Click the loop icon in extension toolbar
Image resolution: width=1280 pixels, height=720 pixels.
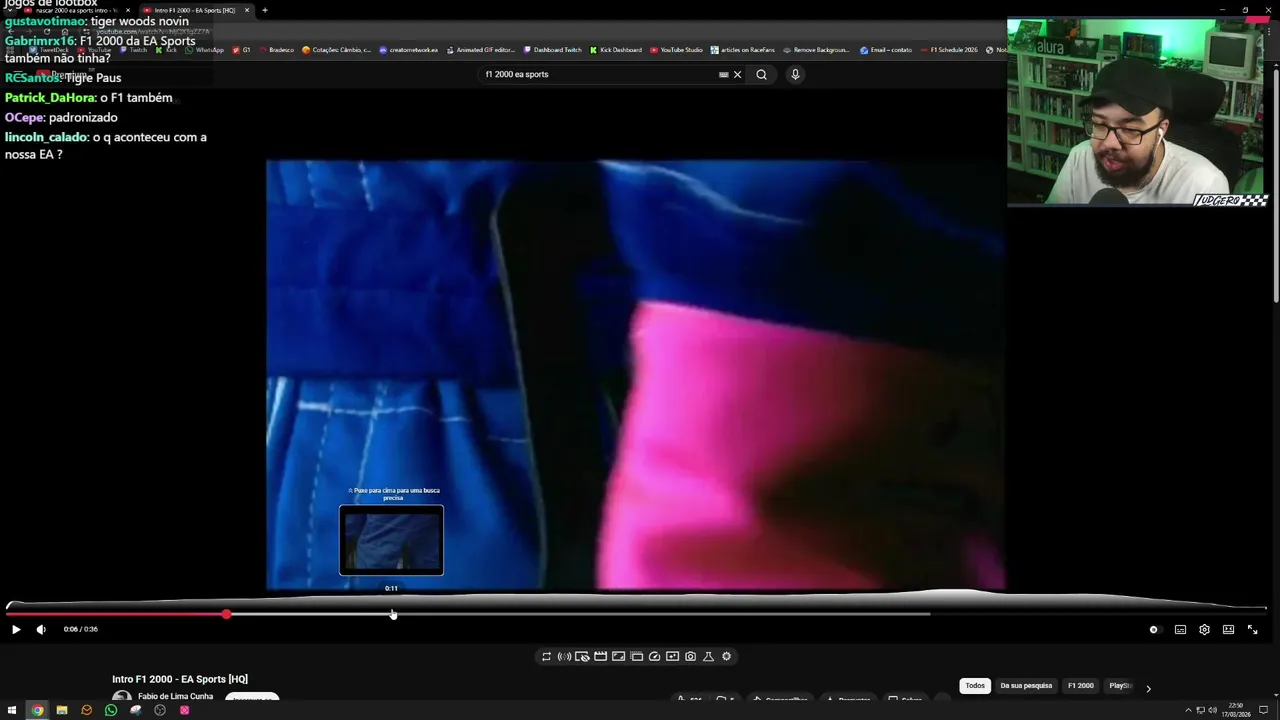click(546, 657)
